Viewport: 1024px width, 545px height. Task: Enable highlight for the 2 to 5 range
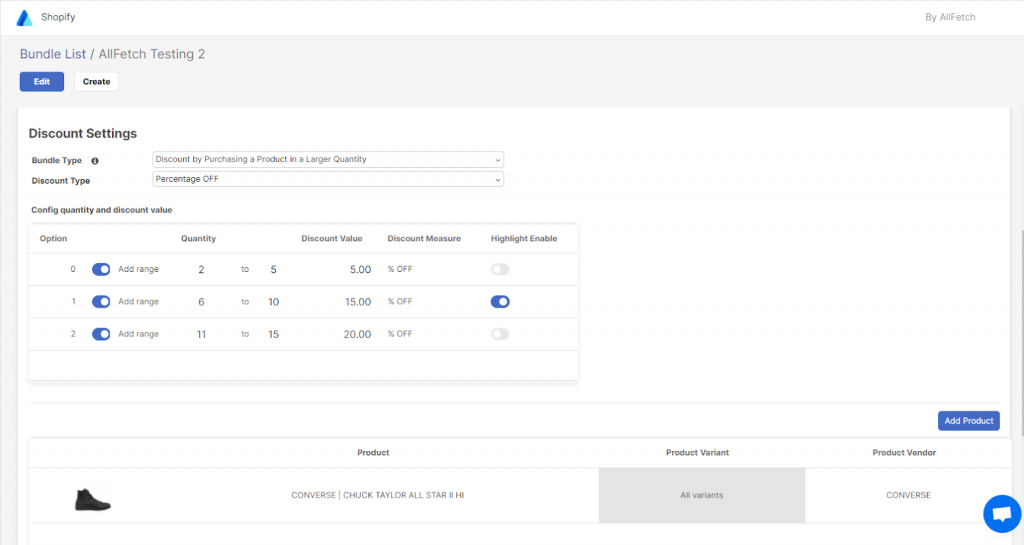[500, 269]
